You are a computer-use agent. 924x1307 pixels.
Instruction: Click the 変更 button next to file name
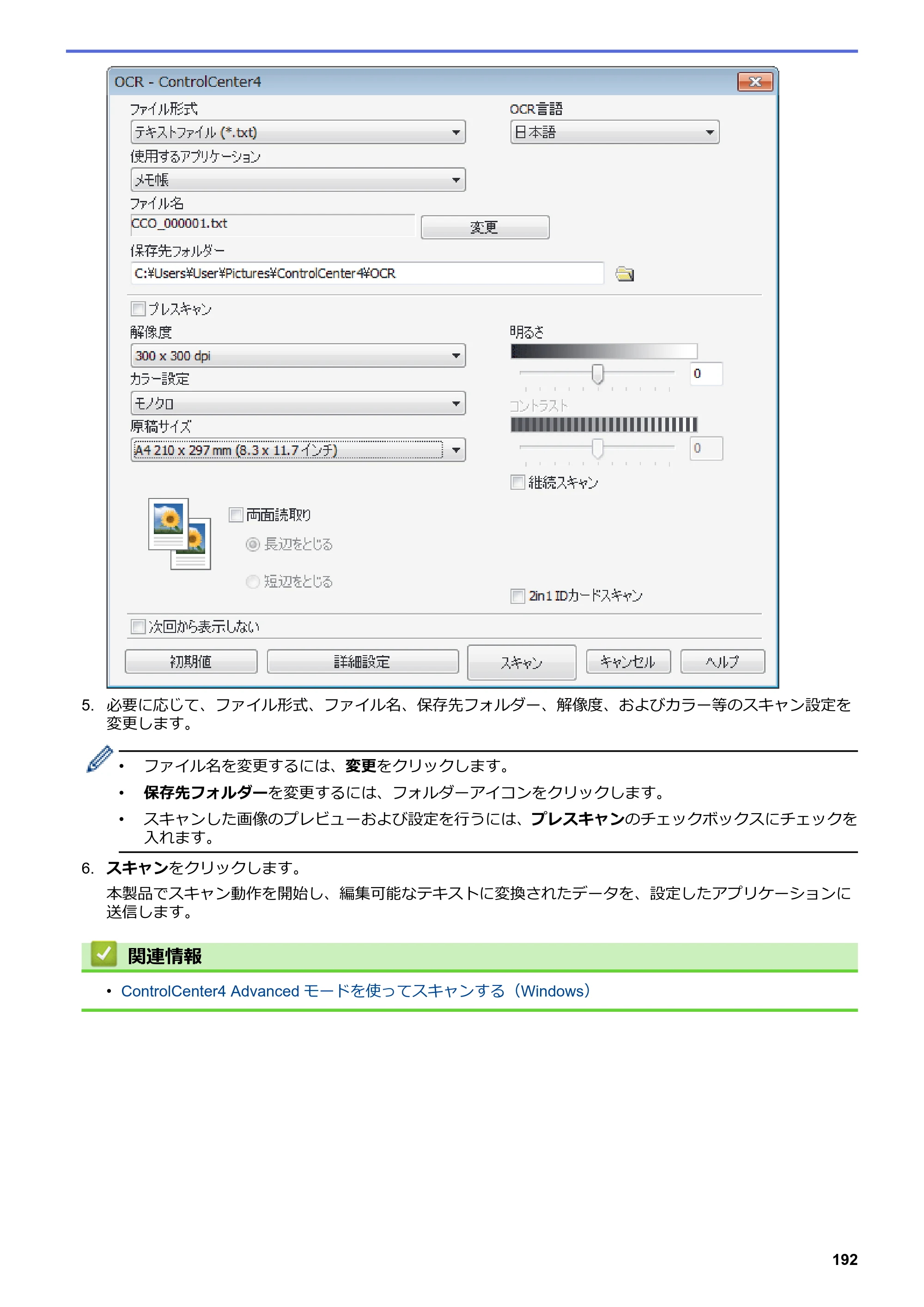pyautogui.click(x=485, y=227)
